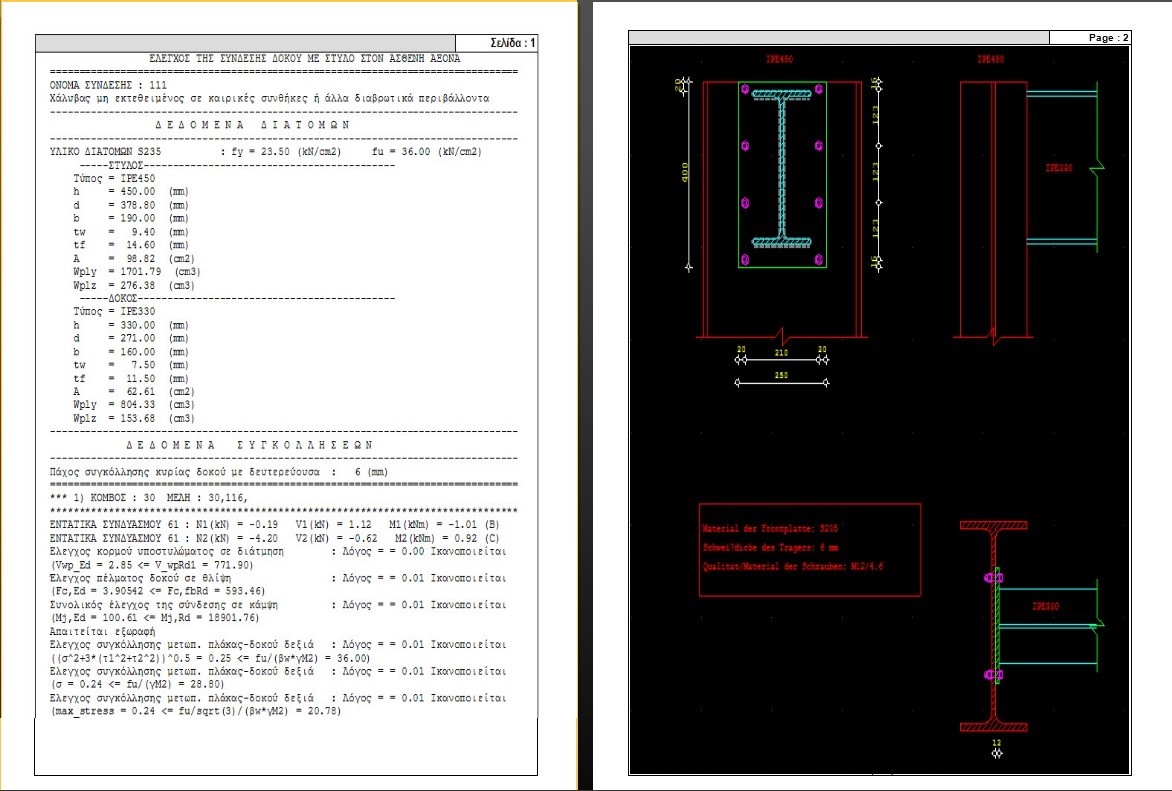The width and height of the screenshot is (1172, 791).
Task: Select the weld thickness line 'Πάχος συγκόλλησης ... 6 (mm)'
Action: click(219, 472)
